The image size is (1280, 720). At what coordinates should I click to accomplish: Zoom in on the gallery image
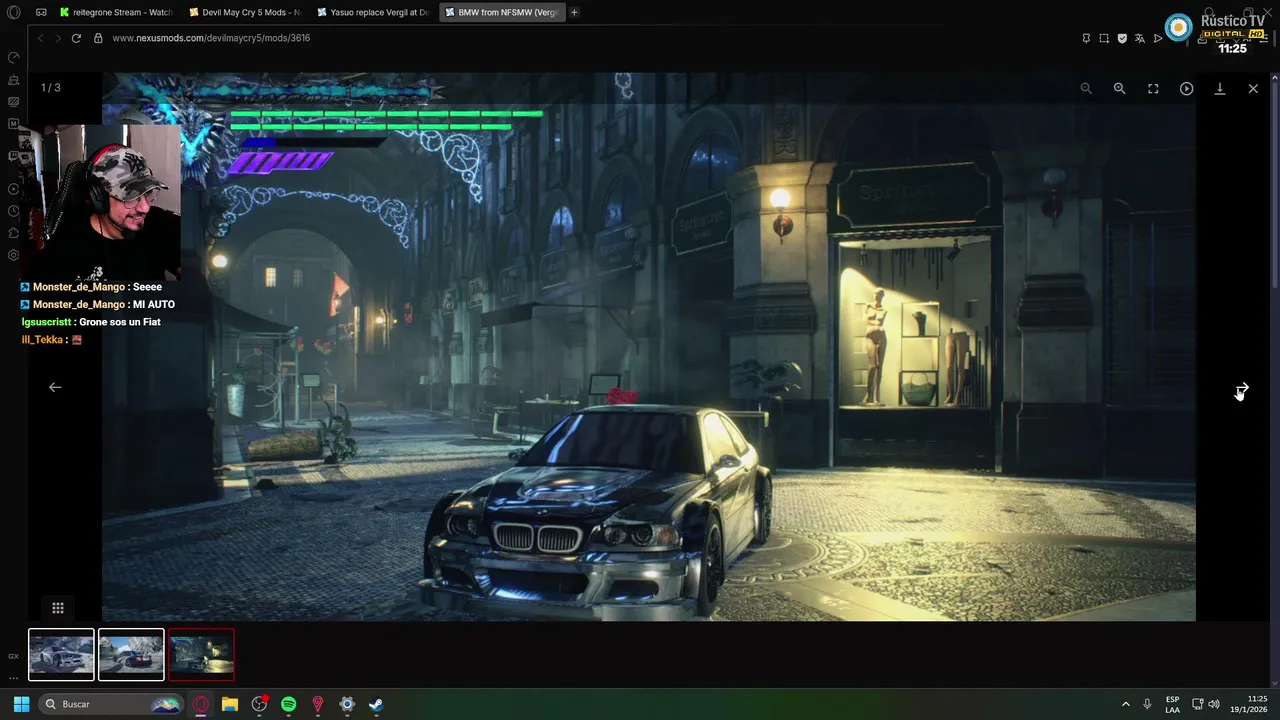click(1119, 88)
